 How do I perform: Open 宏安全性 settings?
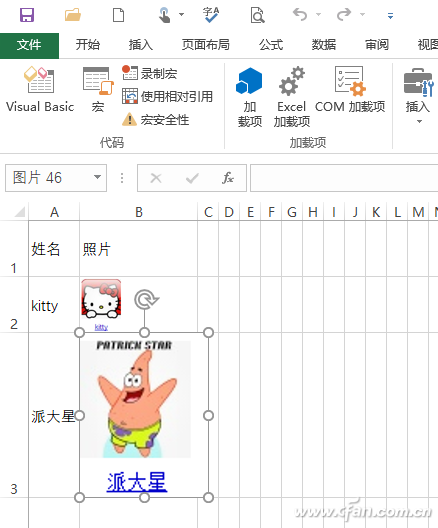[x=155, y=120]
